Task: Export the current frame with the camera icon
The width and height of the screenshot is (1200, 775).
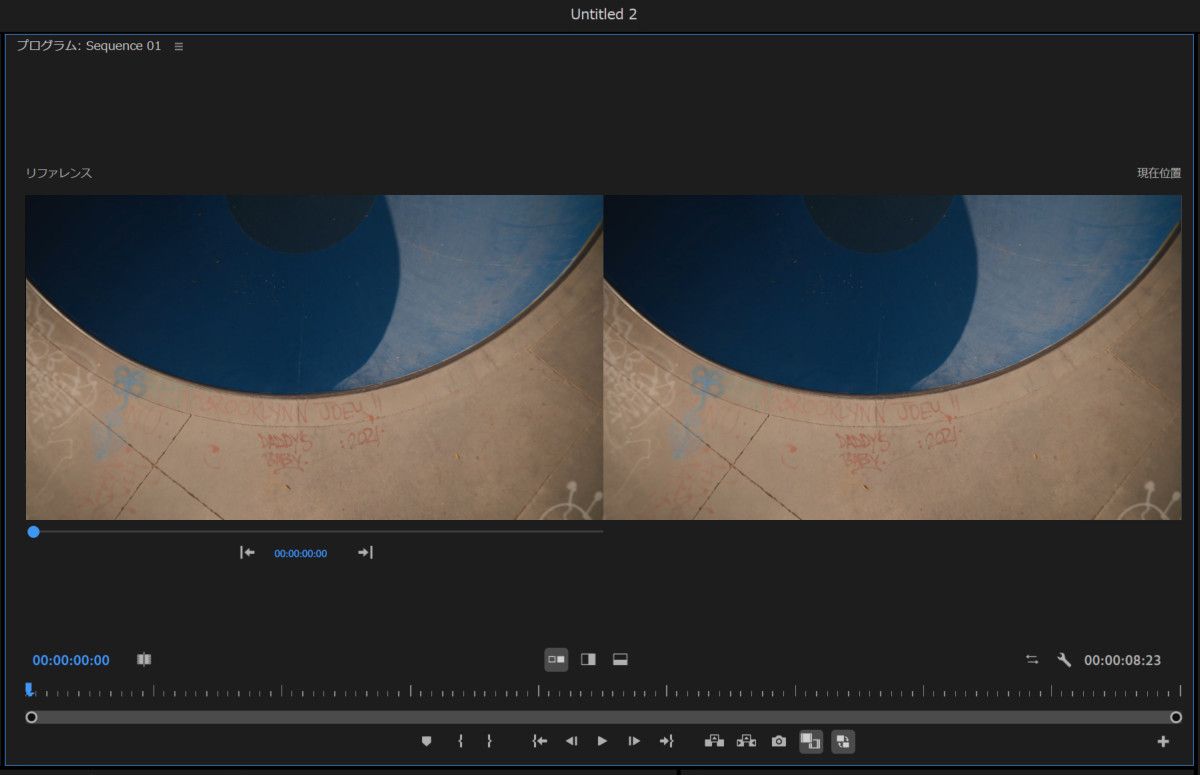Action: tap(779, 741)
